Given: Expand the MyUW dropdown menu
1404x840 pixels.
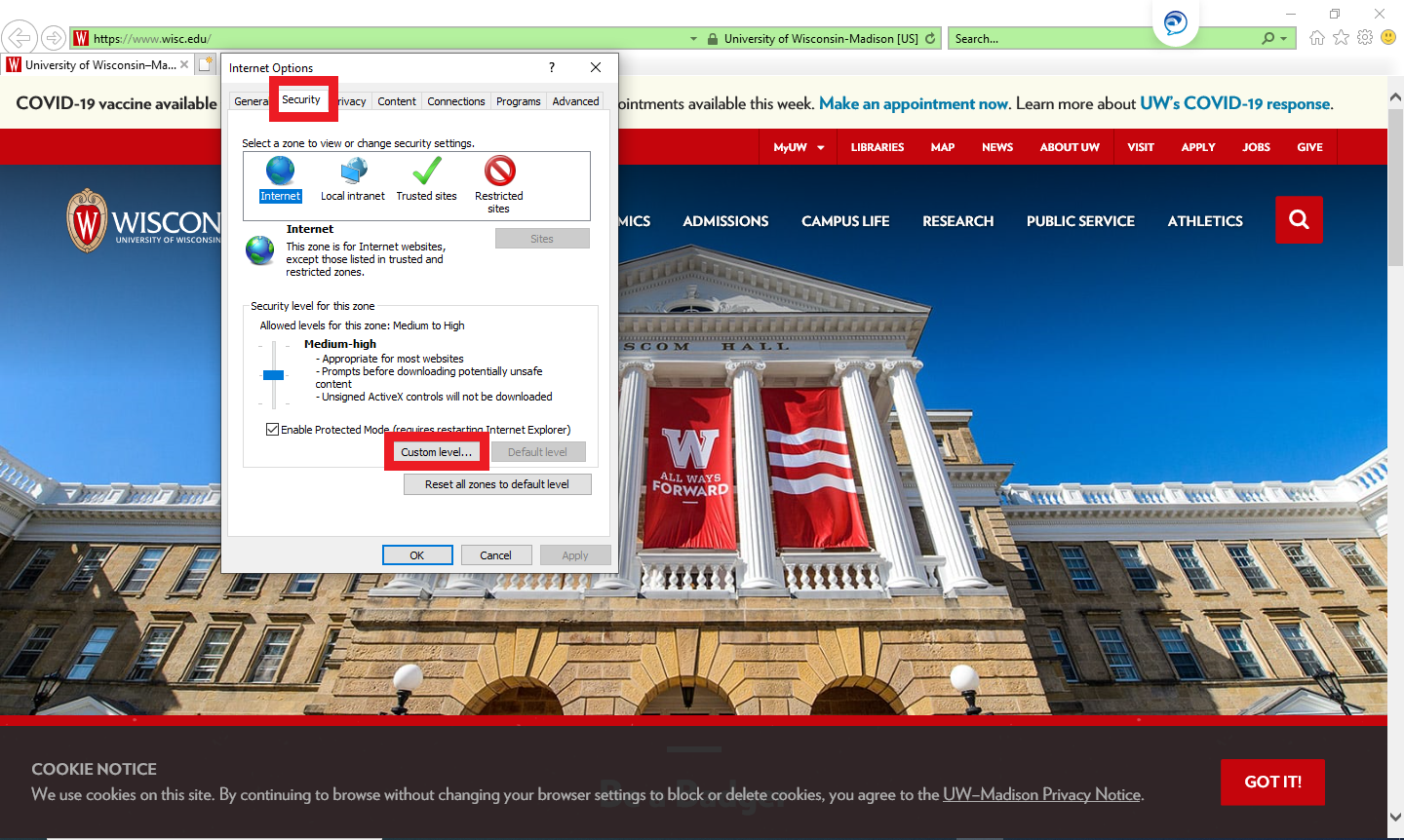Looking at the screenshot, I should (x=799, y=147).
